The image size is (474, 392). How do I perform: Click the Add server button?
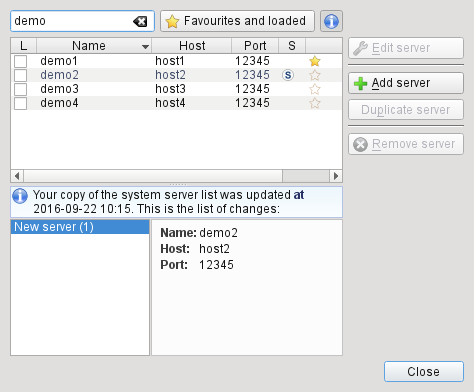coord(406,83)
